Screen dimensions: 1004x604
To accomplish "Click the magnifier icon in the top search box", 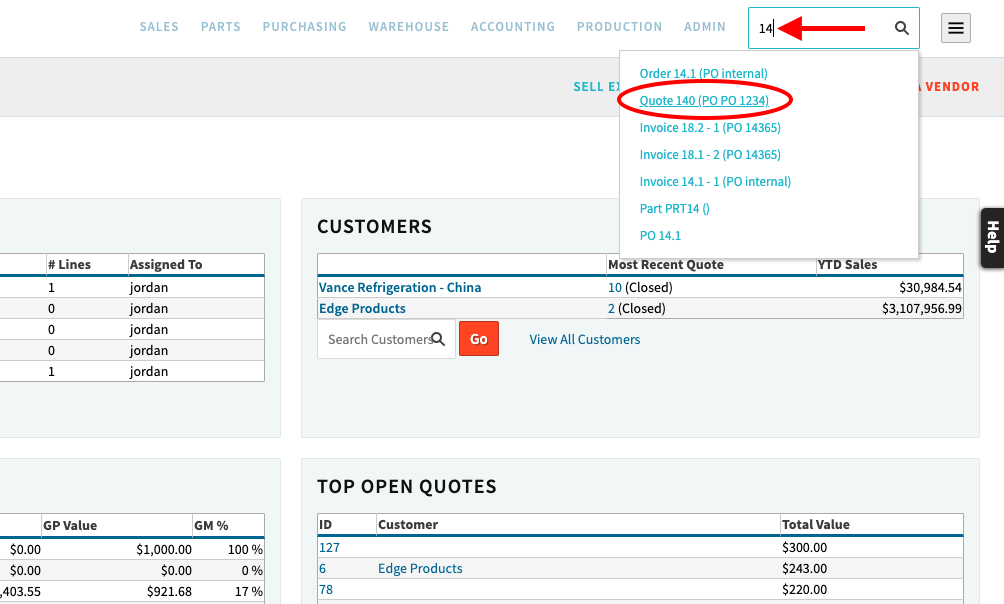I will (x=902, y=28).
